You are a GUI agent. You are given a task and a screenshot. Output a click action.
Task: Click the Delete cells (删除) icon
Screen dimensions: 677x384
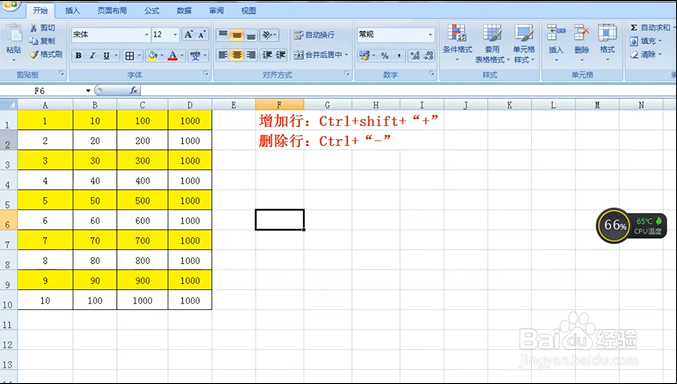click(582, 33)
